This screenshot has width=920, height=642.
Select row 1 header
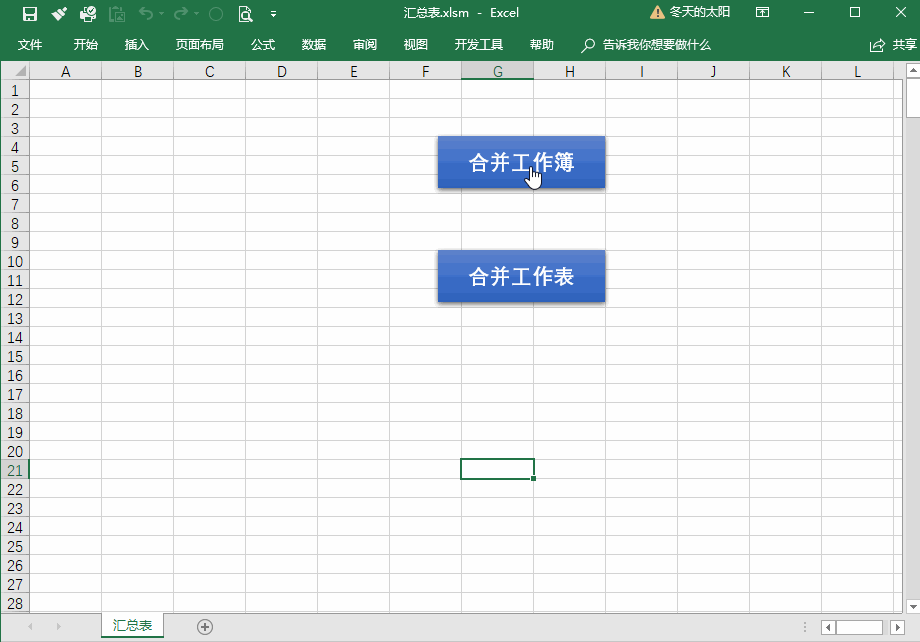(x=15, y=90)
